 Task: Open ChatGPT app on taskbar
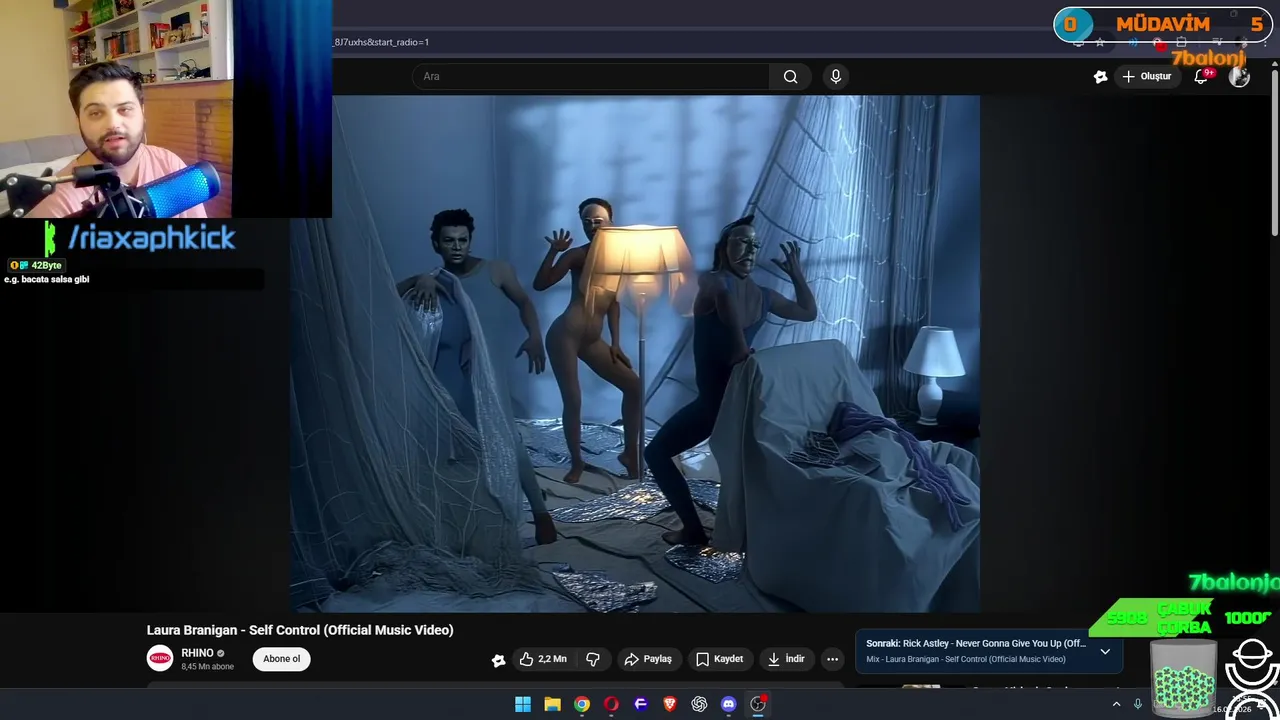(699, 704)
